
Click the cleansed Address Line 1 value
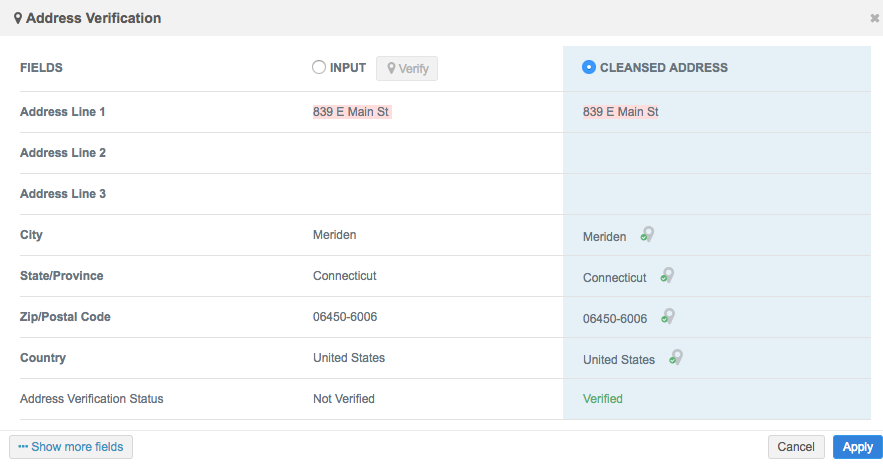tap(620, 112)
